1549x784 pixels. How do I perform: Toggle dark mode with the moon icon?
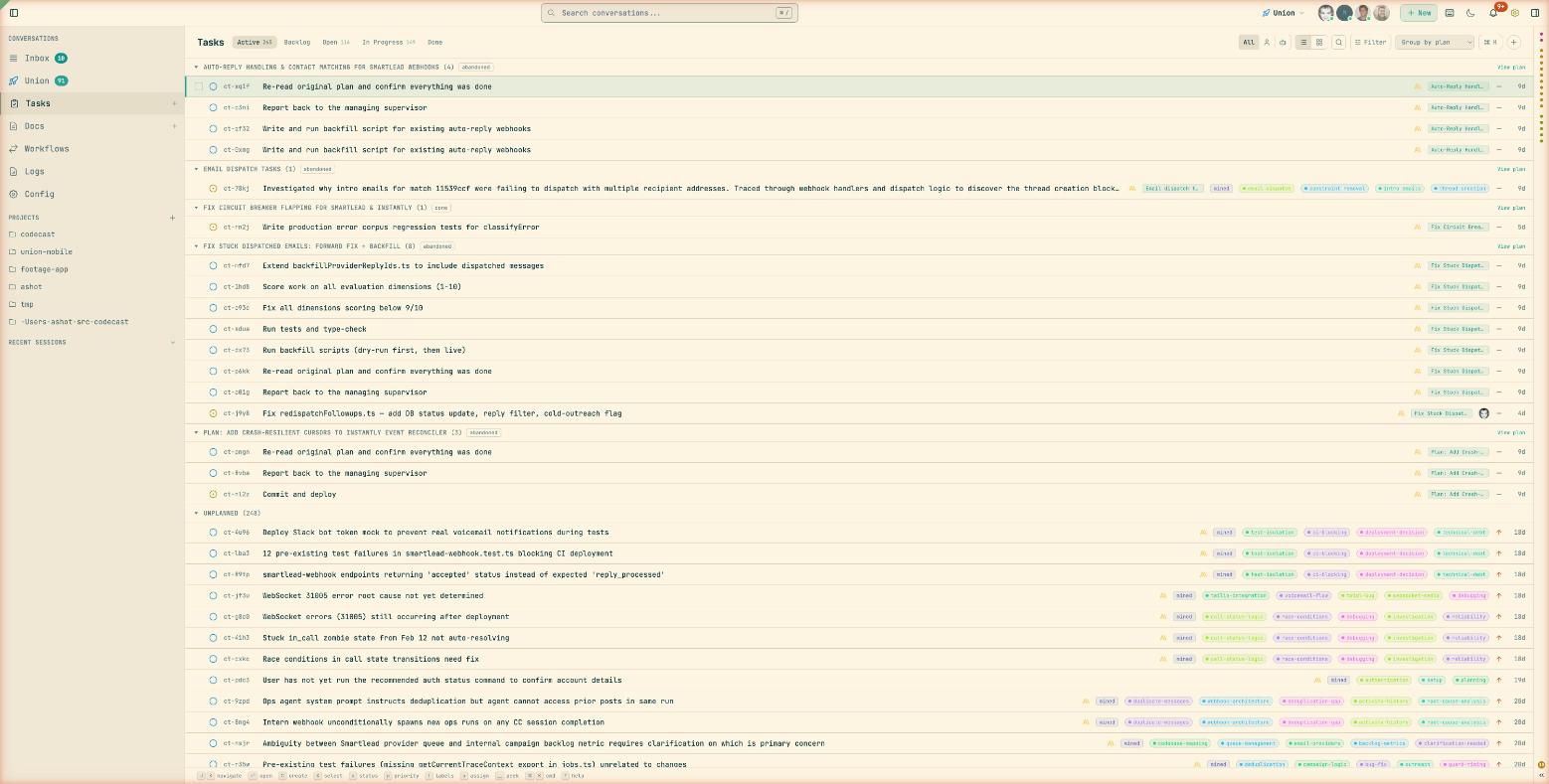(1469, 13)
